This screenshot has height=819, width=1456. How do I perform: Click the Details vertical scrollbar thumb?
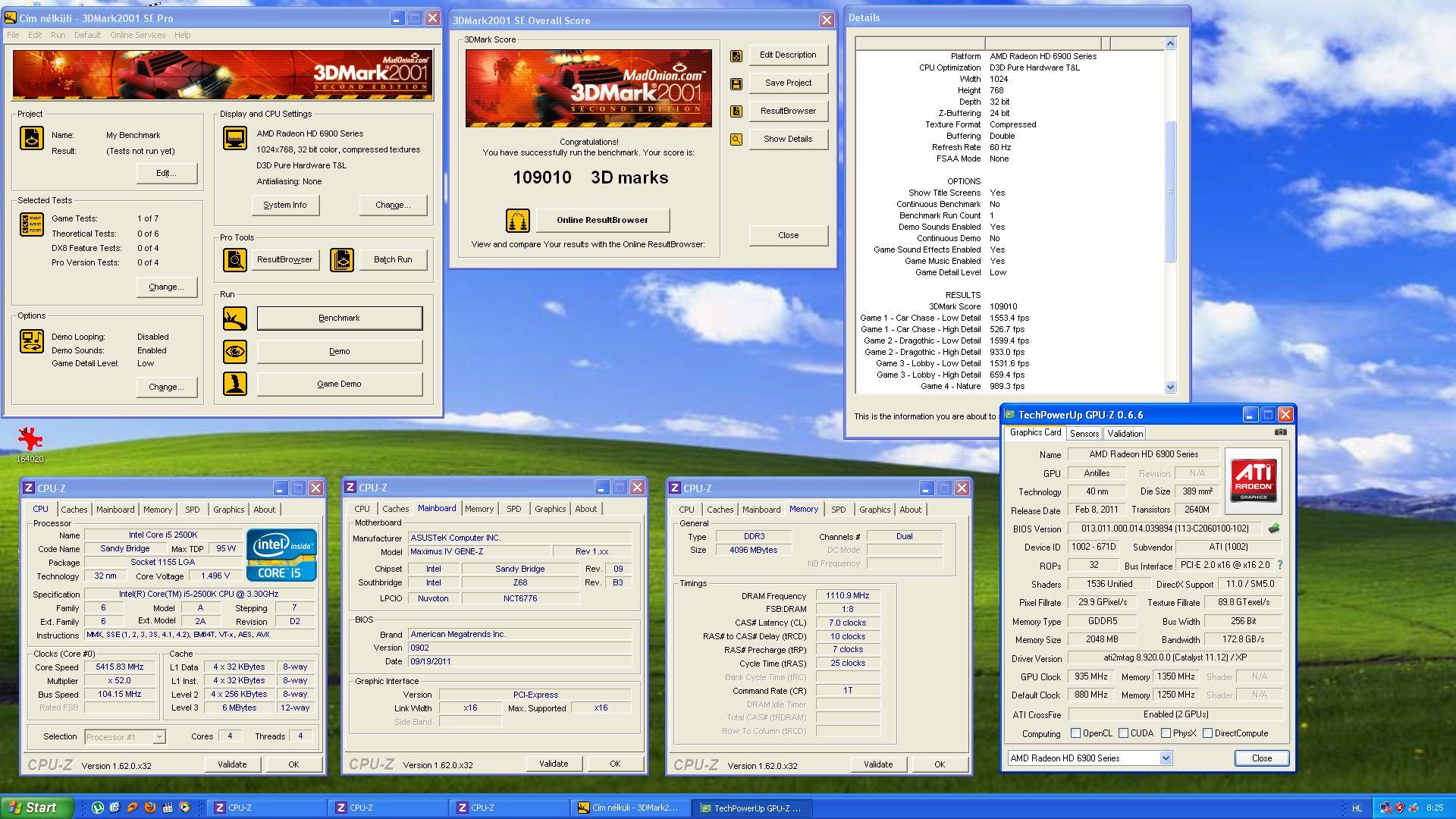click(1170, 191)
